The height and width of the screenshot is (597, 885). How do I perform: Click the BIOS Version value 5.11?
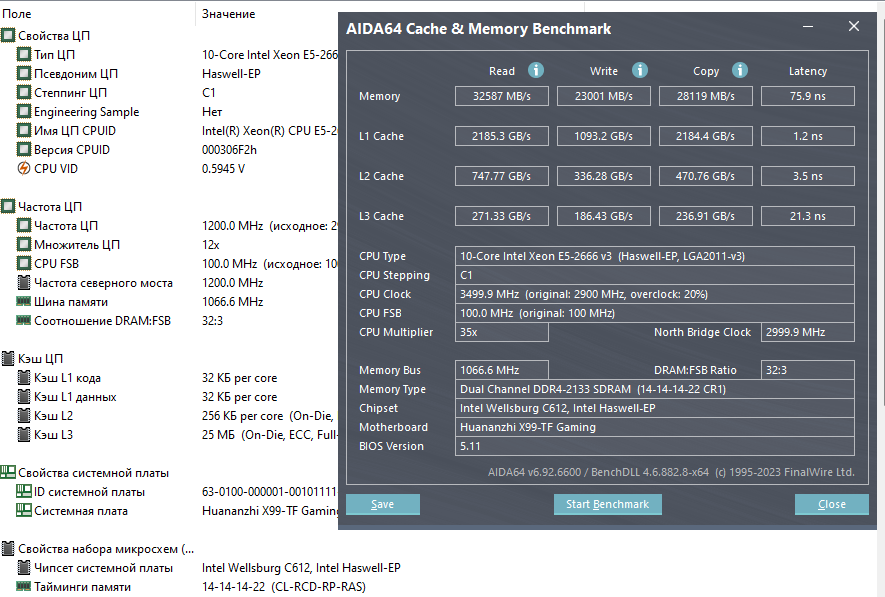[x=655, y=446]
